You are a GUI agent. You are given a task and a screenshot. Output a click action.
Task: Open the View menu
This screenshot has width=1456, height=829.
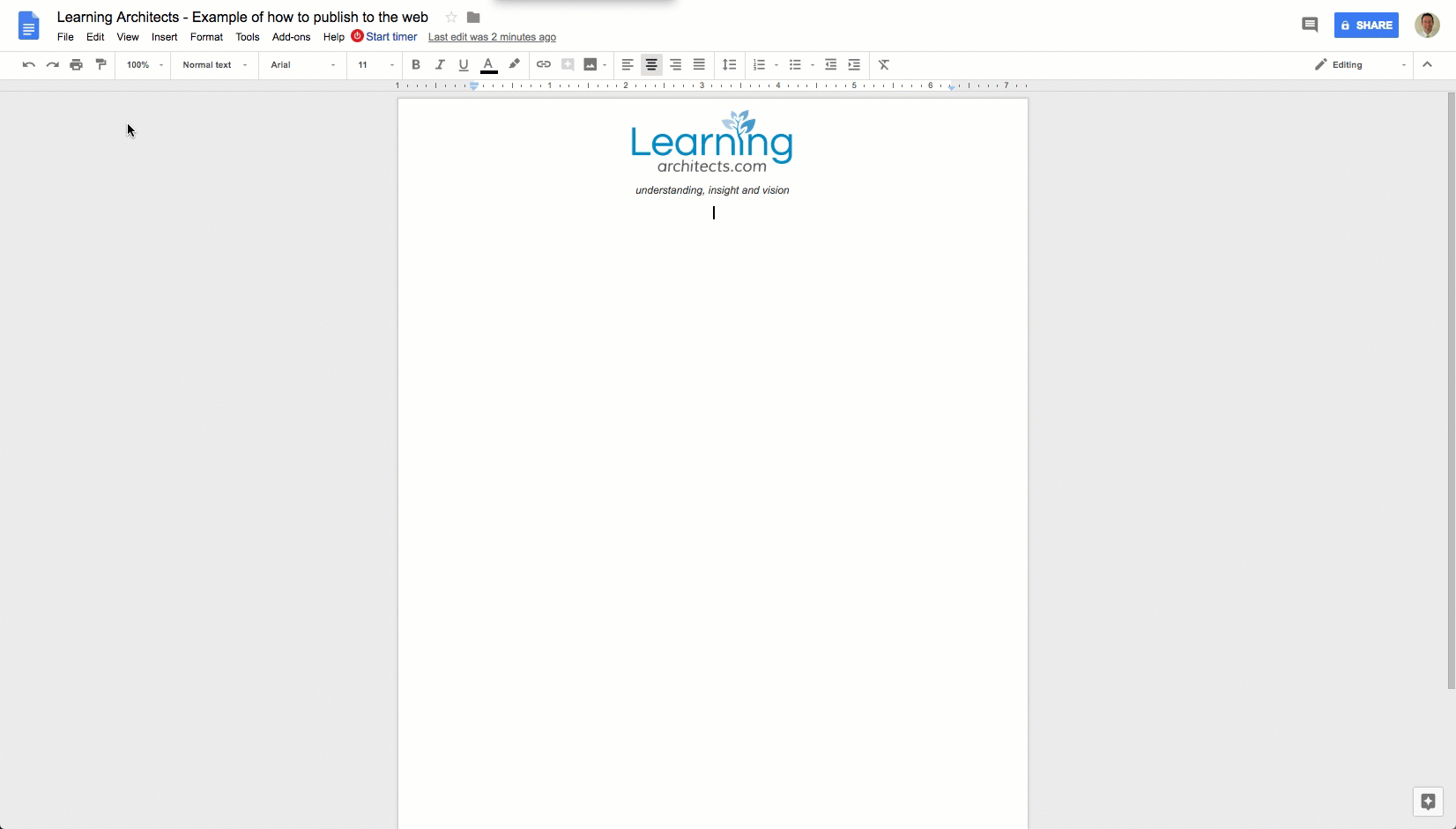click(x=128, y=37)
